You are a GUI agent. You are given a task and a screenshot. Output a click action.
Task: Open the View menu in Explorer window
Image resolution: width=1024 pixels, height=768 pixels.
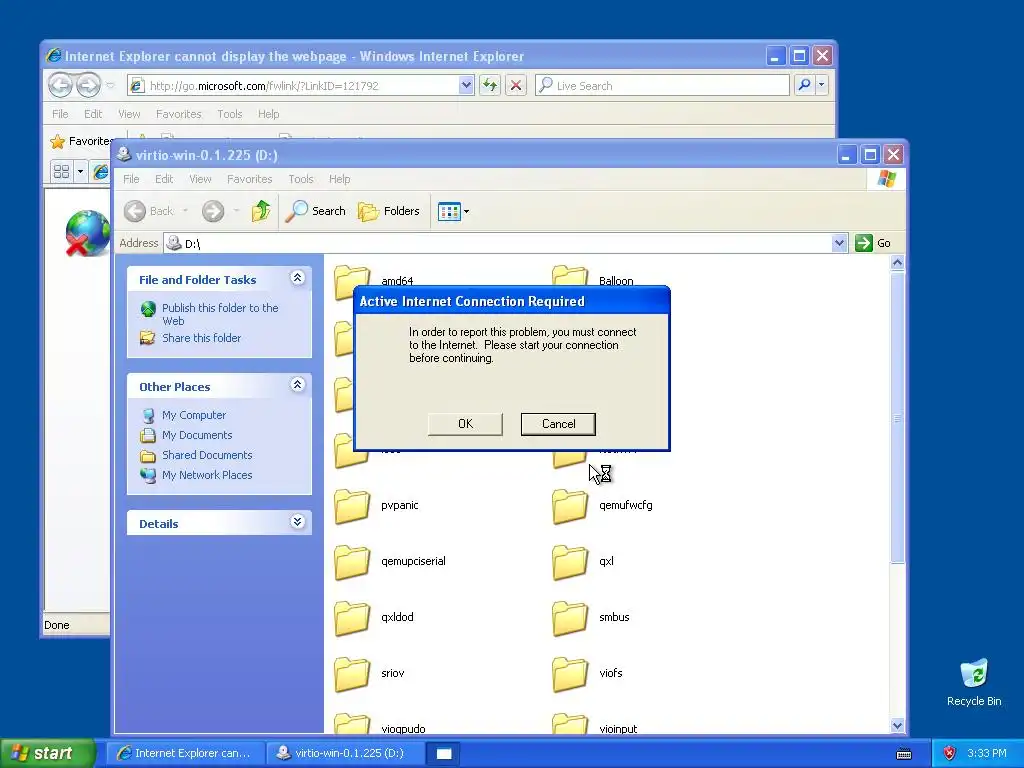coord(200,179)
